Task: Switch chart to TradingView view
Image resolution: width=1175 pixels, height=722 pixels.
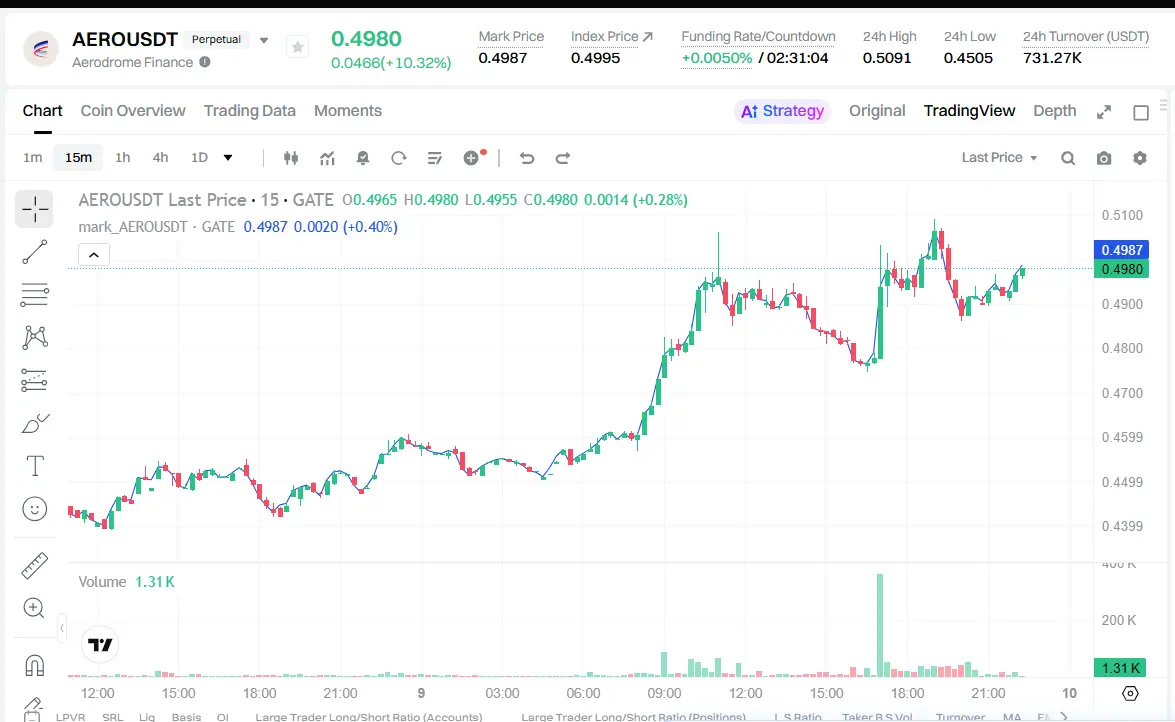Action: pyautogui.click(x=969, y=111)
